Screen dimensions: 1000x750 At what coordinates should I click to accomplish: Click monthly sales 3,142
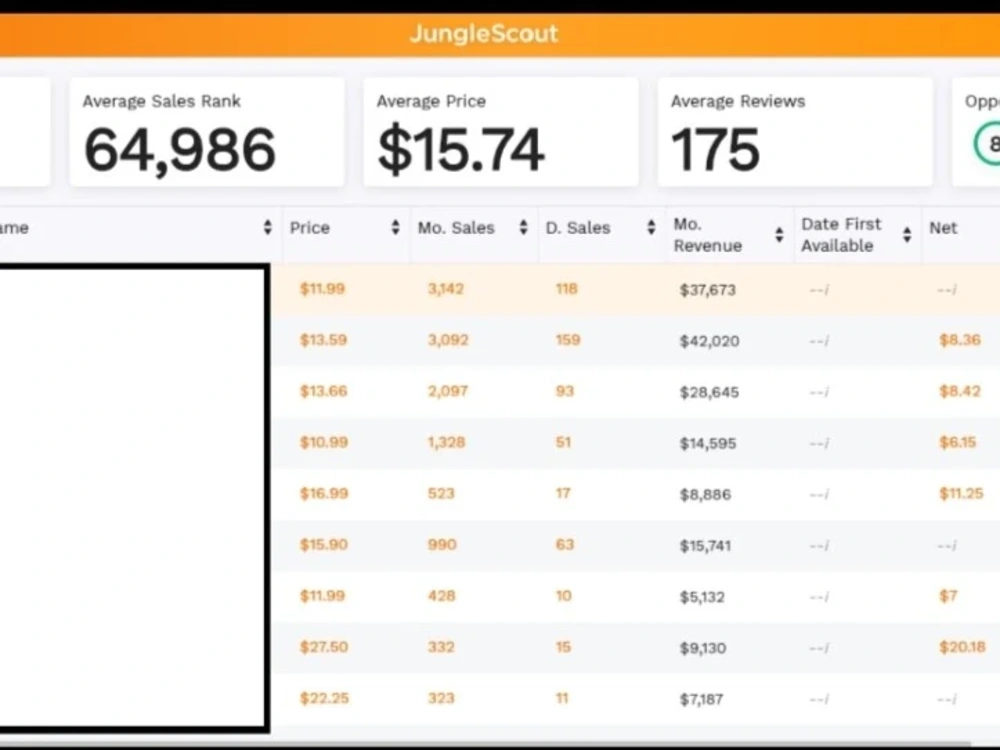point(446,289)
